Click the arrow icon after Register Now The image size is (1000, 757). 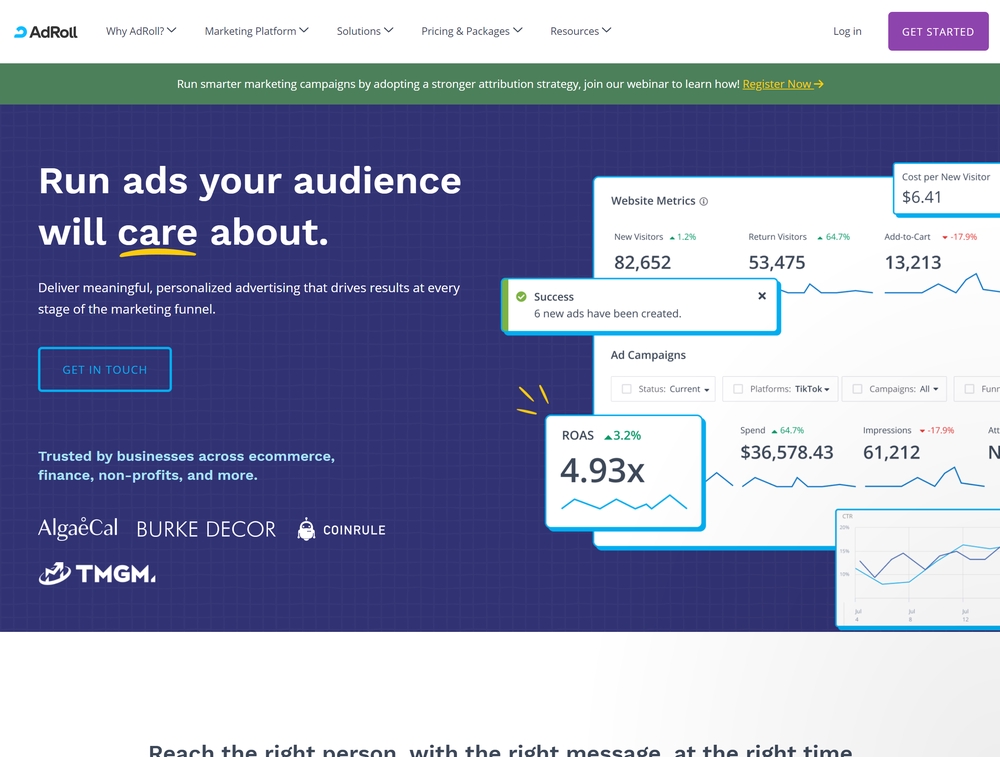coord(819,84)
